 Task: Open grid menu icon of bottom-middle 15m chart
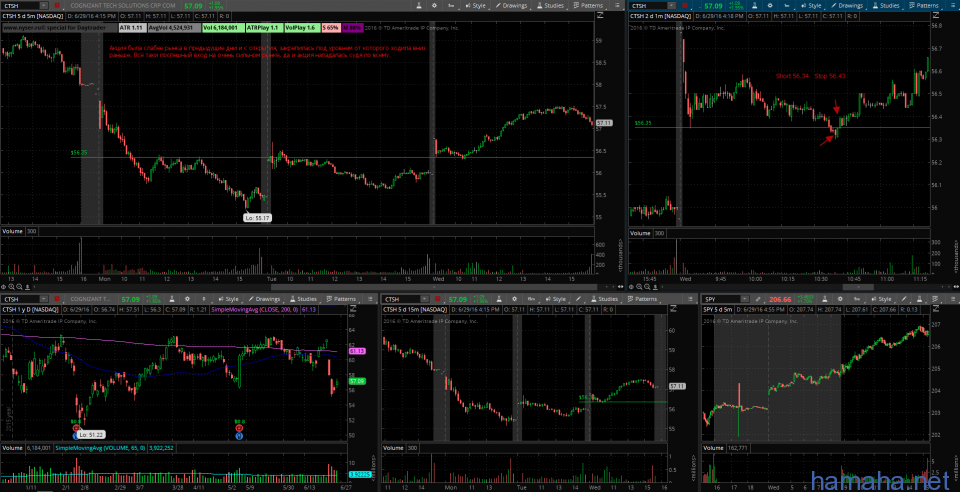point(691,299)
